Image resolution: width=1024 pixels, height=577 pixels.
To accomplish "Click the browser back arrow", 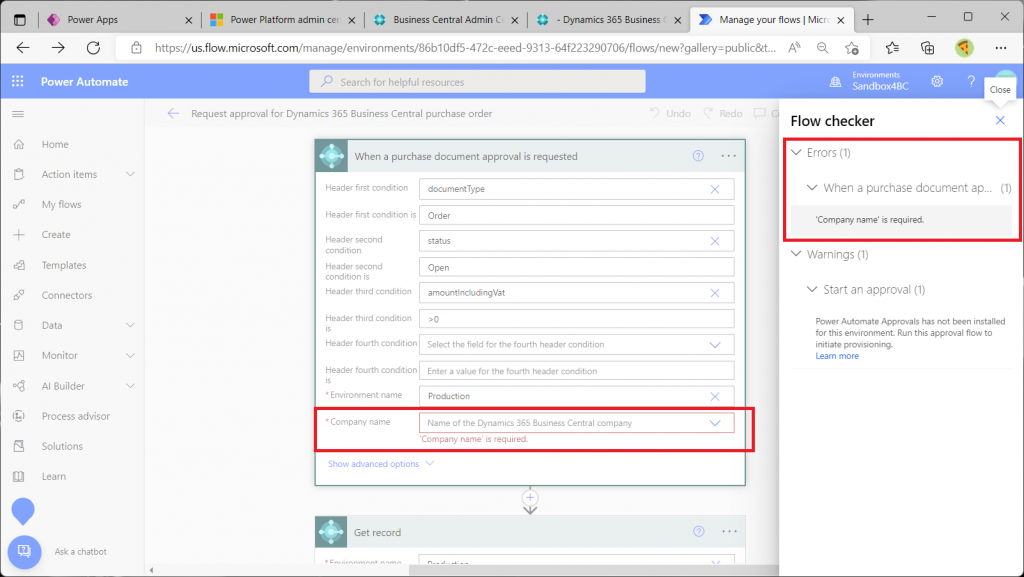I will point(23,48).
